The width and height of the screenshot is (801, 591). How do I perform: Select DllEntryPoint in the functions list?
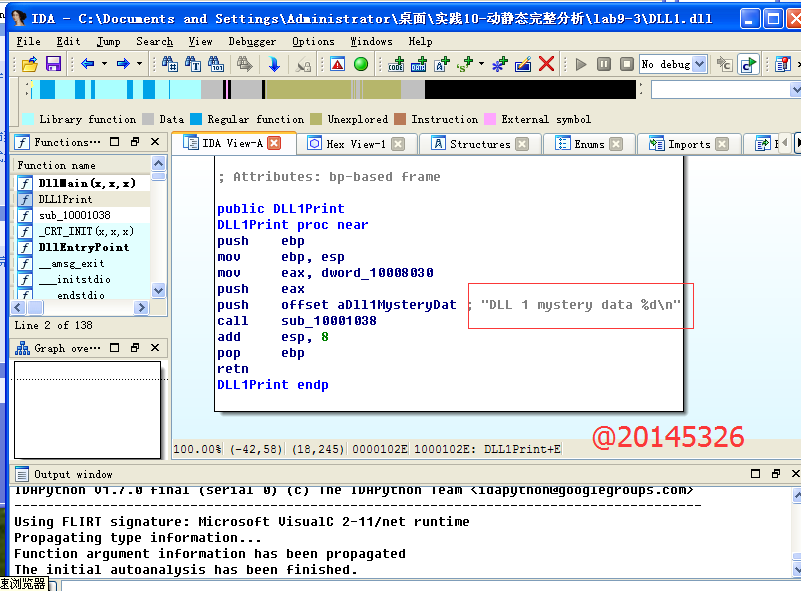[x=83, y=247]
